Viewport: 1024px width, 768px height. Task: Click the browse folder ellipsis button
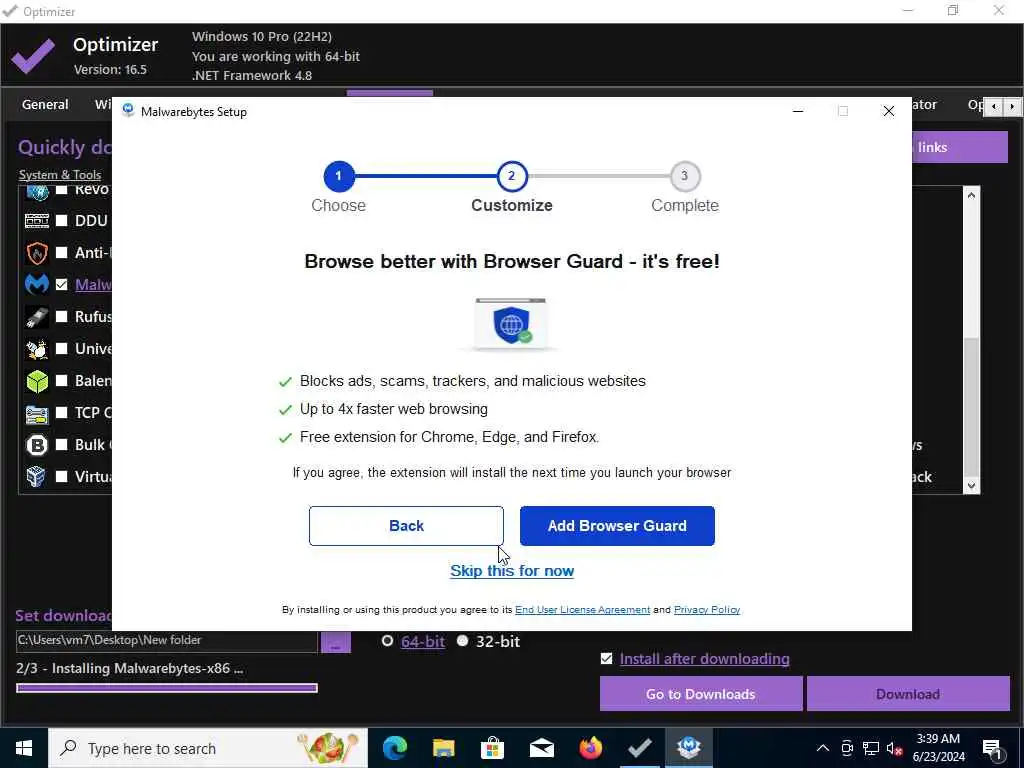(x=336, y=641)
